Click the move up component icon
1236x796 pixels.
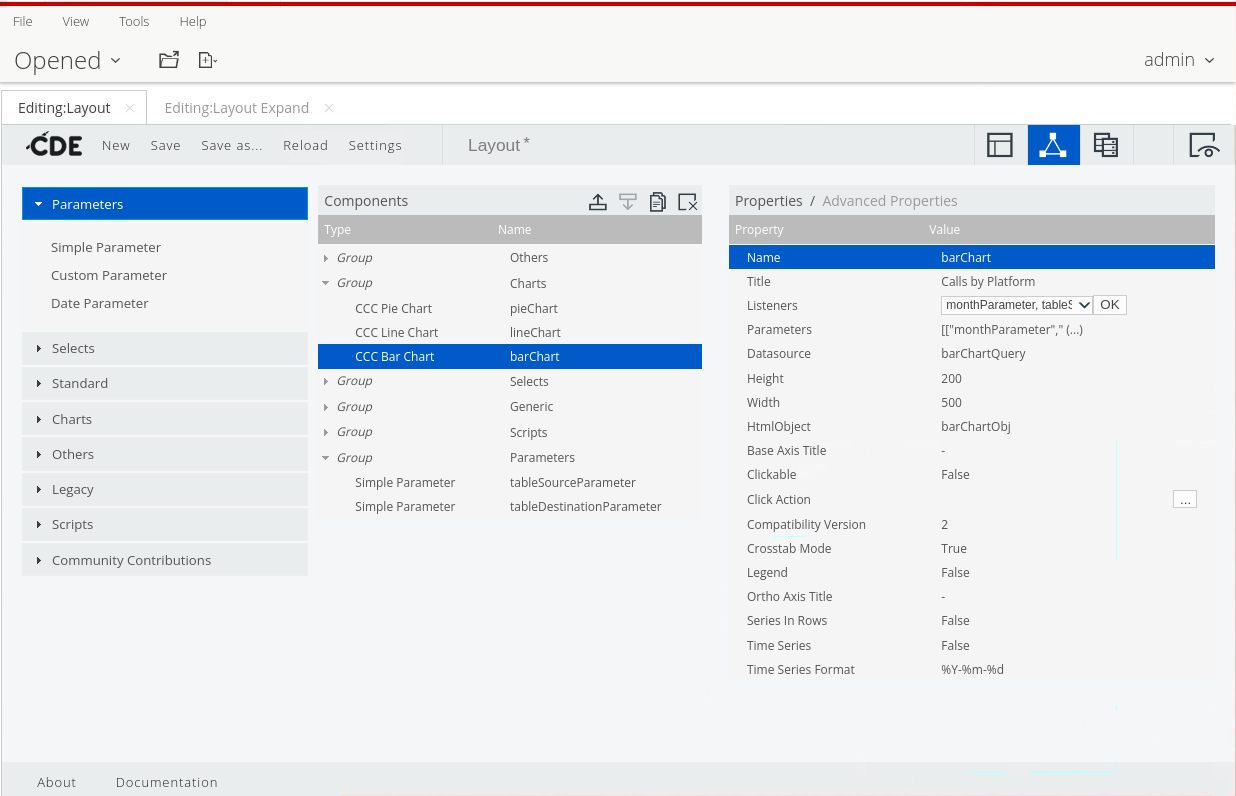(597, 202)
